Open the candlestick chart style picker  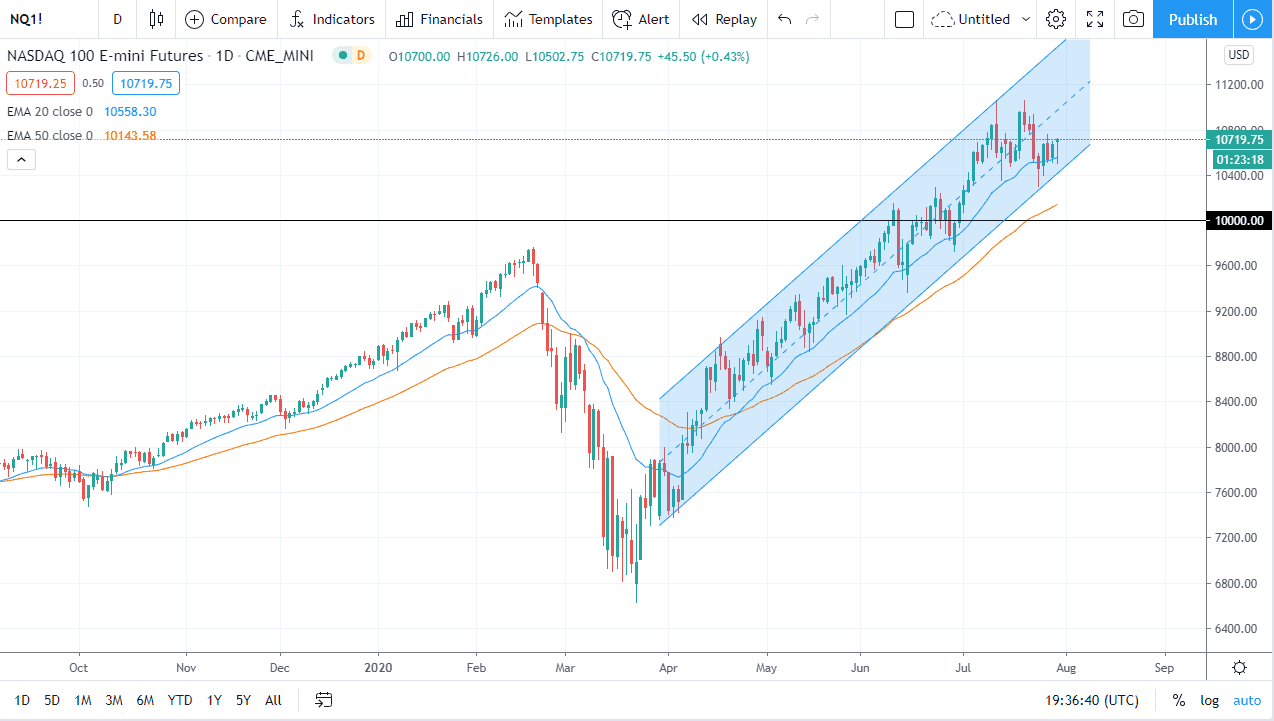point(155,19)
